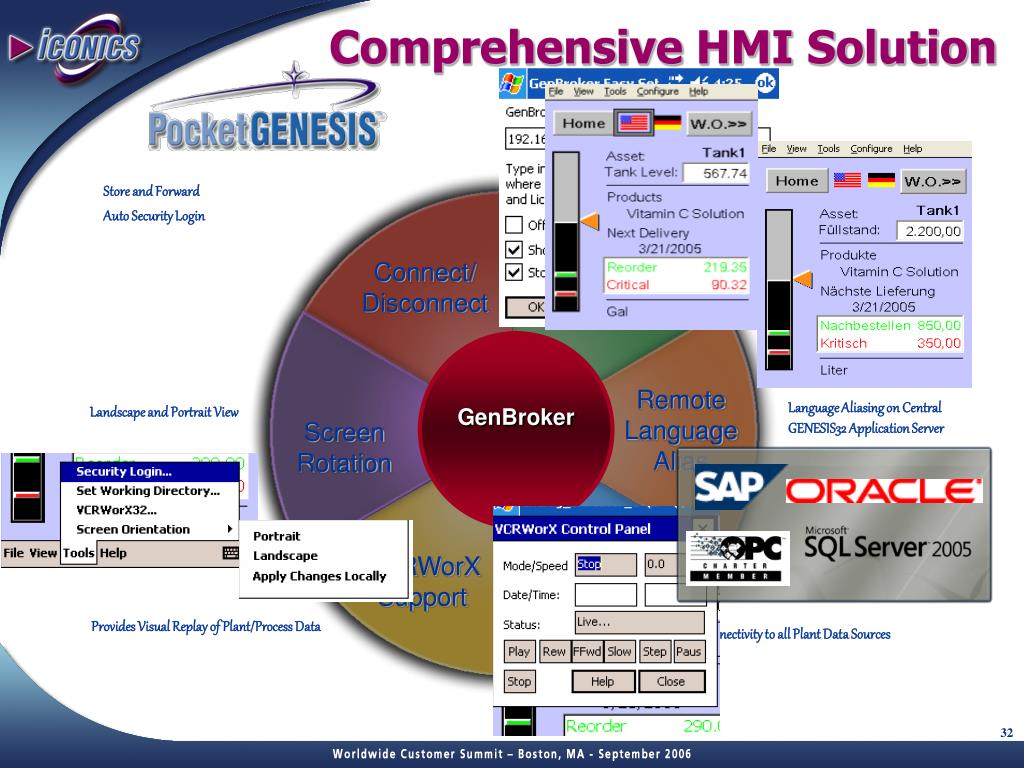Select the US flag in the German tank window
The width and height of the screenshot is (1024, 768).
(847, 180)
